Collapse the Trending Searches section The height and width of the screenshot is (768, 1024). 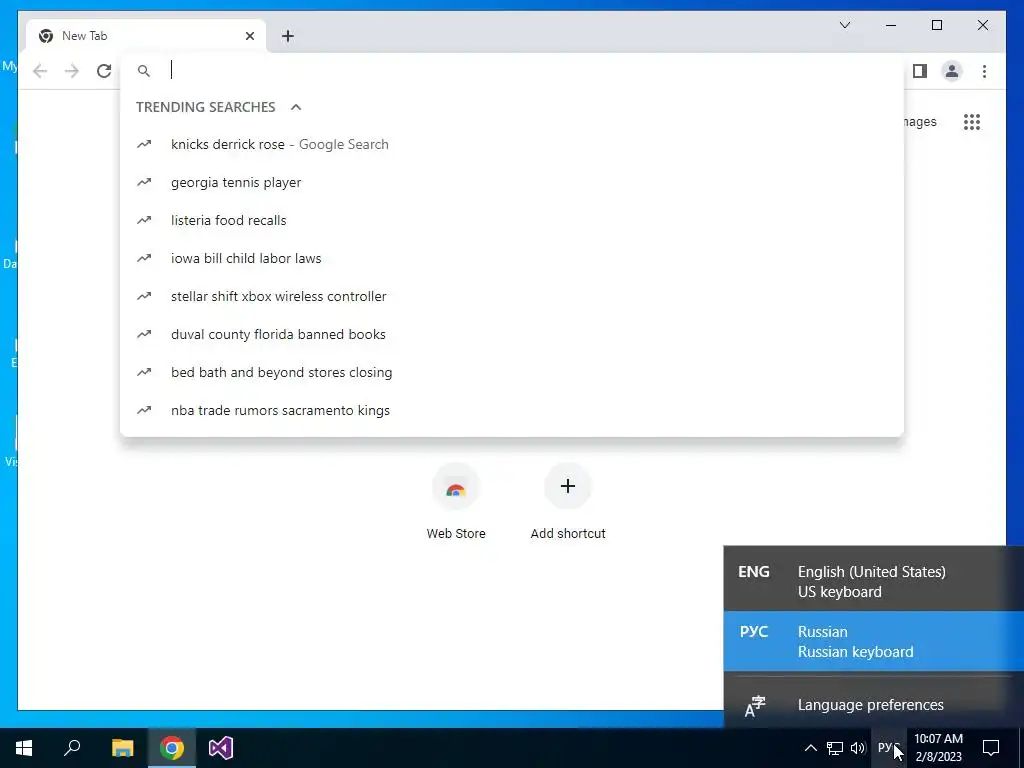pyautogui.click(x=296, y=106)
